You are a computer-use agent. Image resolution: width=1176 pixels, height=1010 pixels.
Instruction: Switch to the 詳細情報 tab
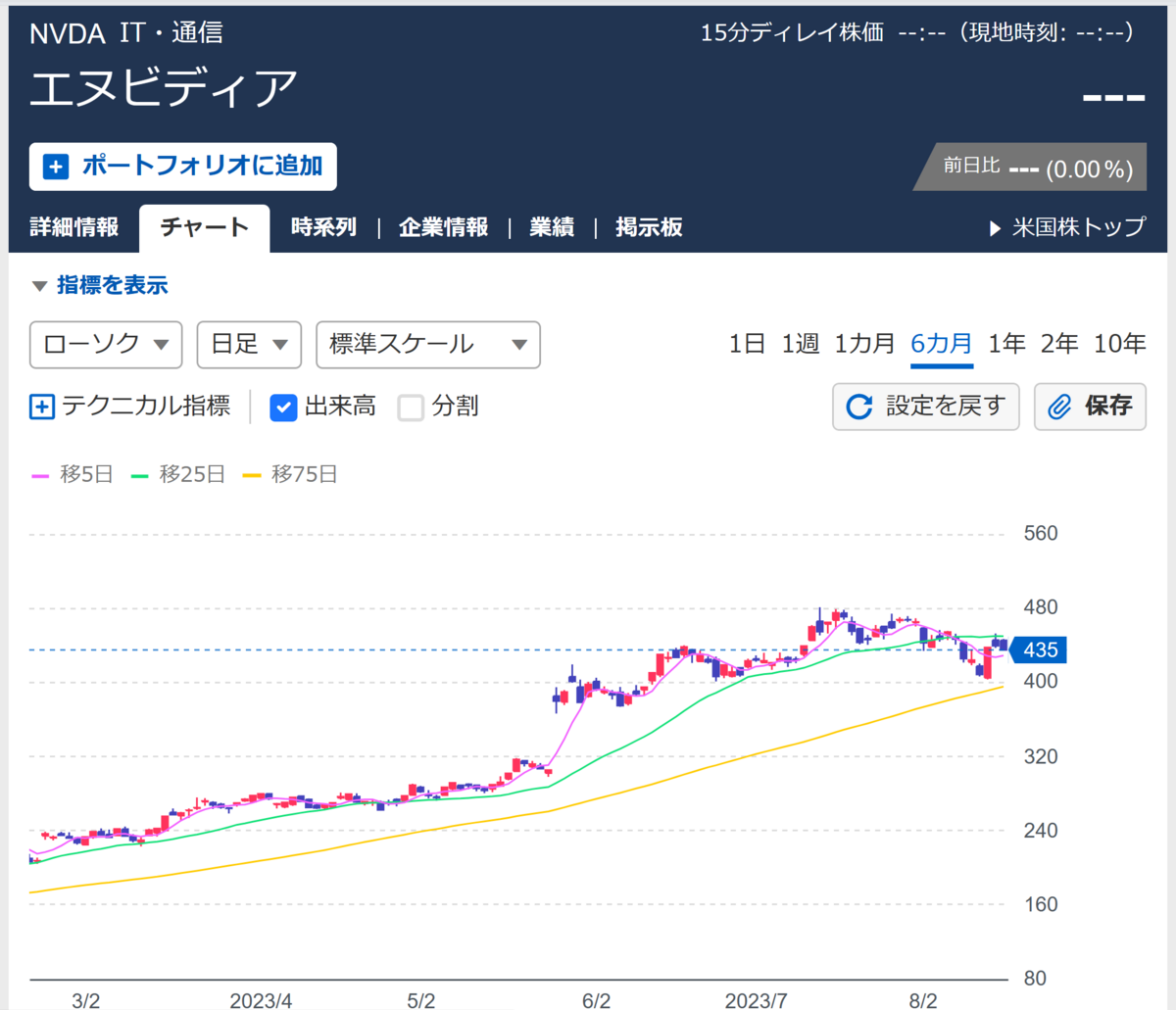[x=74, y=227]
